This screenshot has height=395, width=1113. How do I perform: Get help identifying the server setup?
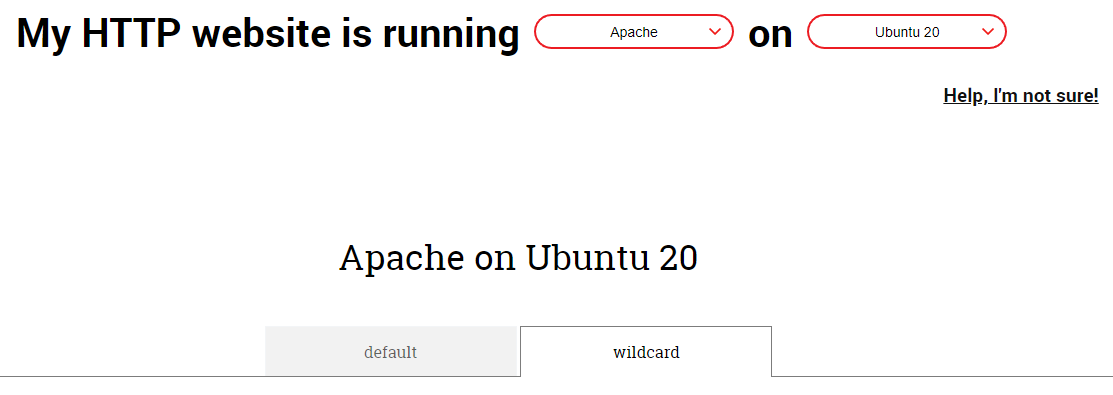(x=1021, y=95)
